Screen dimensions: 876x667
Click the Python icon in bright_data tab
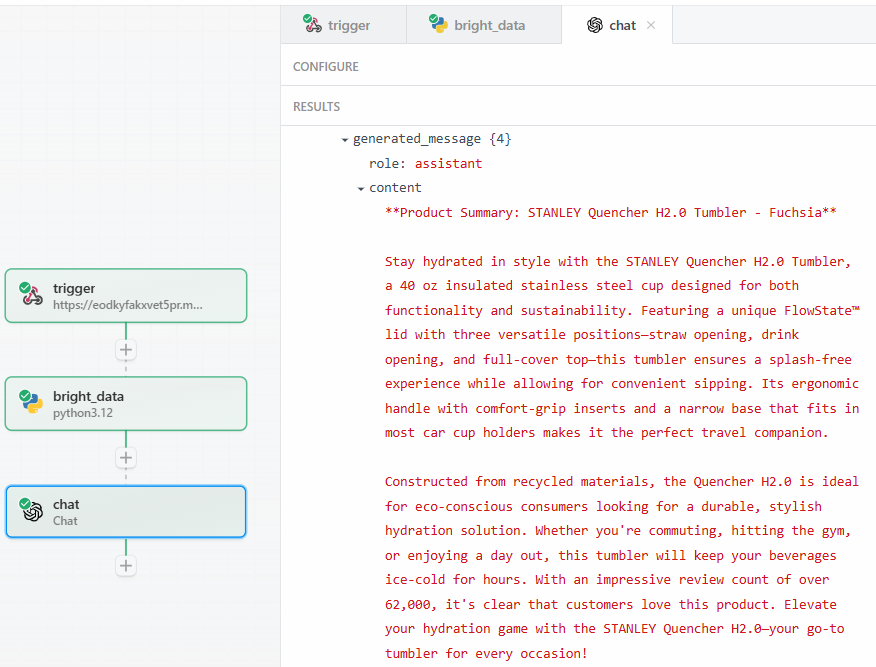click(439, 24)
